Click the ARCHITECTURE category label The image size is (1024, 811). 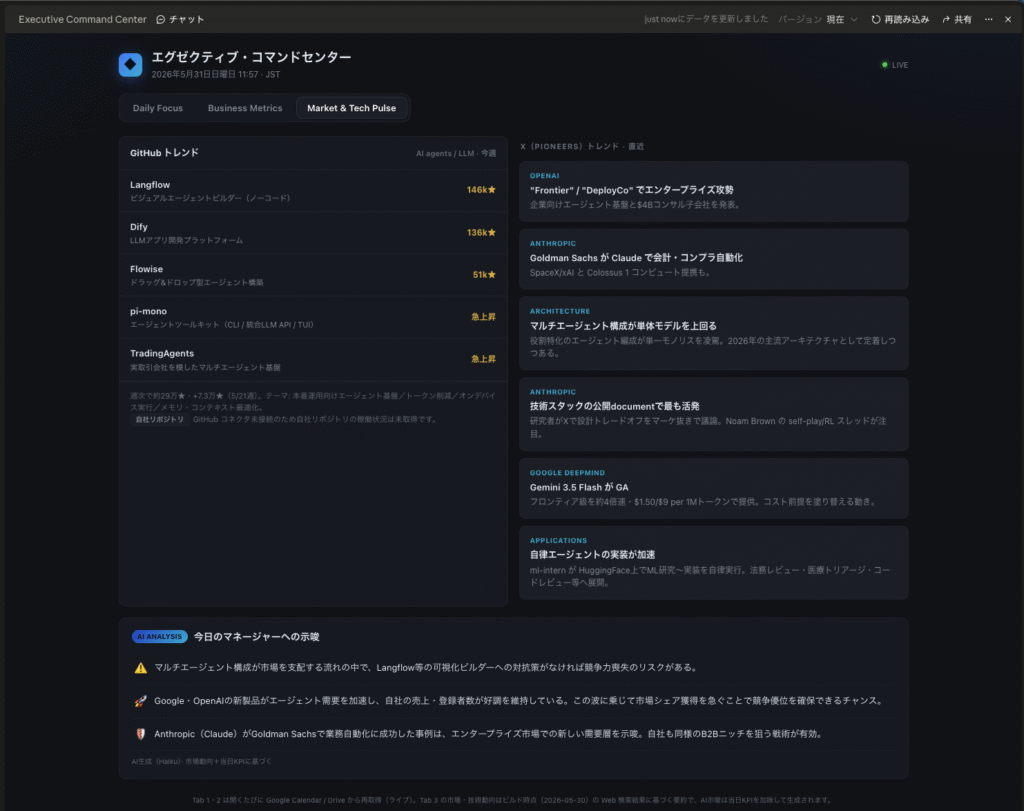click(x=560, y=311)
